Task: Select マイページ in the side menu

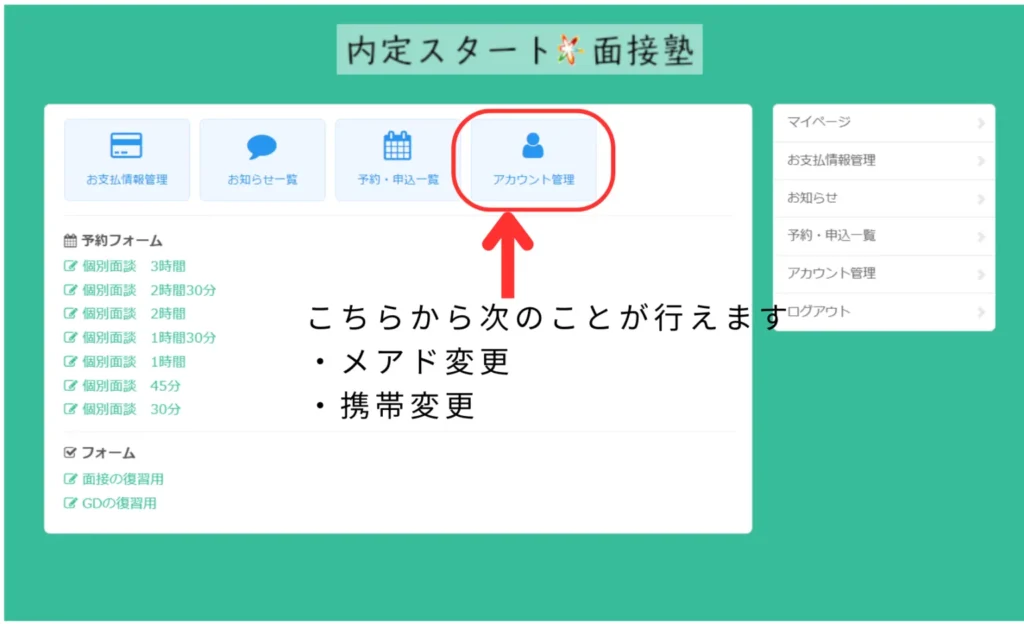Action: pyautogui.click(x=818, y=122)
